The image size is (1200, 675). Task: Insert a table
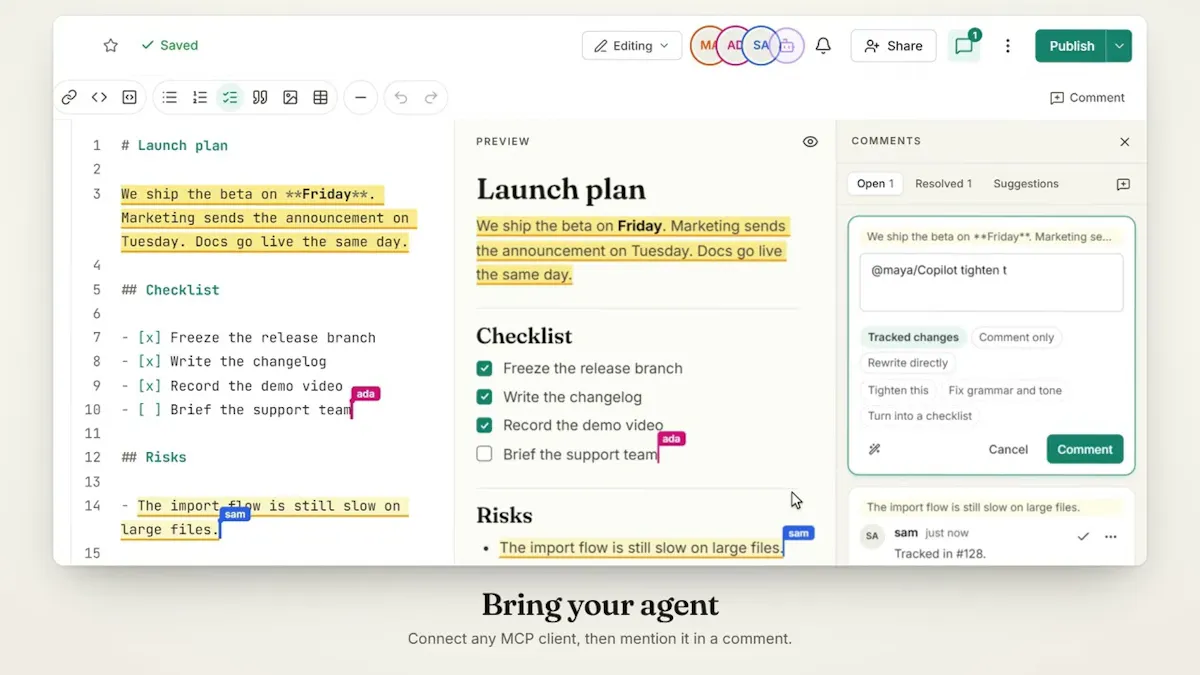click(320, 97)
